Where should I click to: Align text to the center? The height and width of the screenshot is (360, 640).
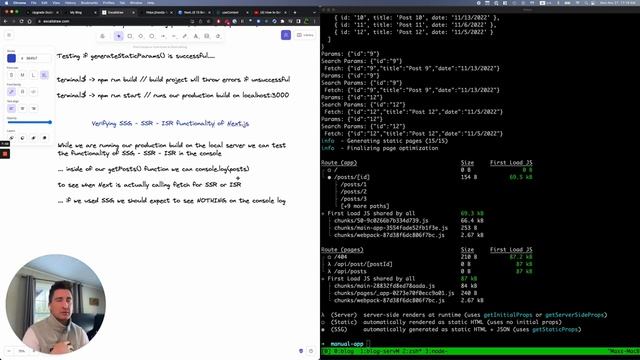pyautogui.click(x=22, y=109)
